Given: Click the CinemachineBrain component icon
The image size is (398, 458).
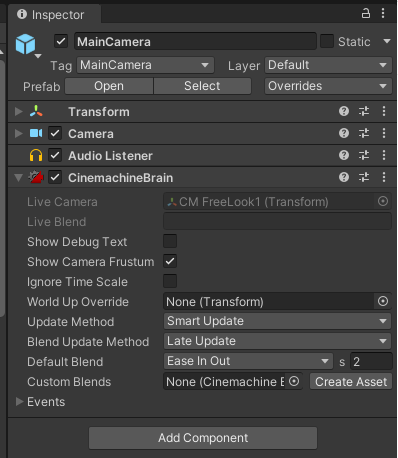Looking at the screenshot, I should click(36, 177).
